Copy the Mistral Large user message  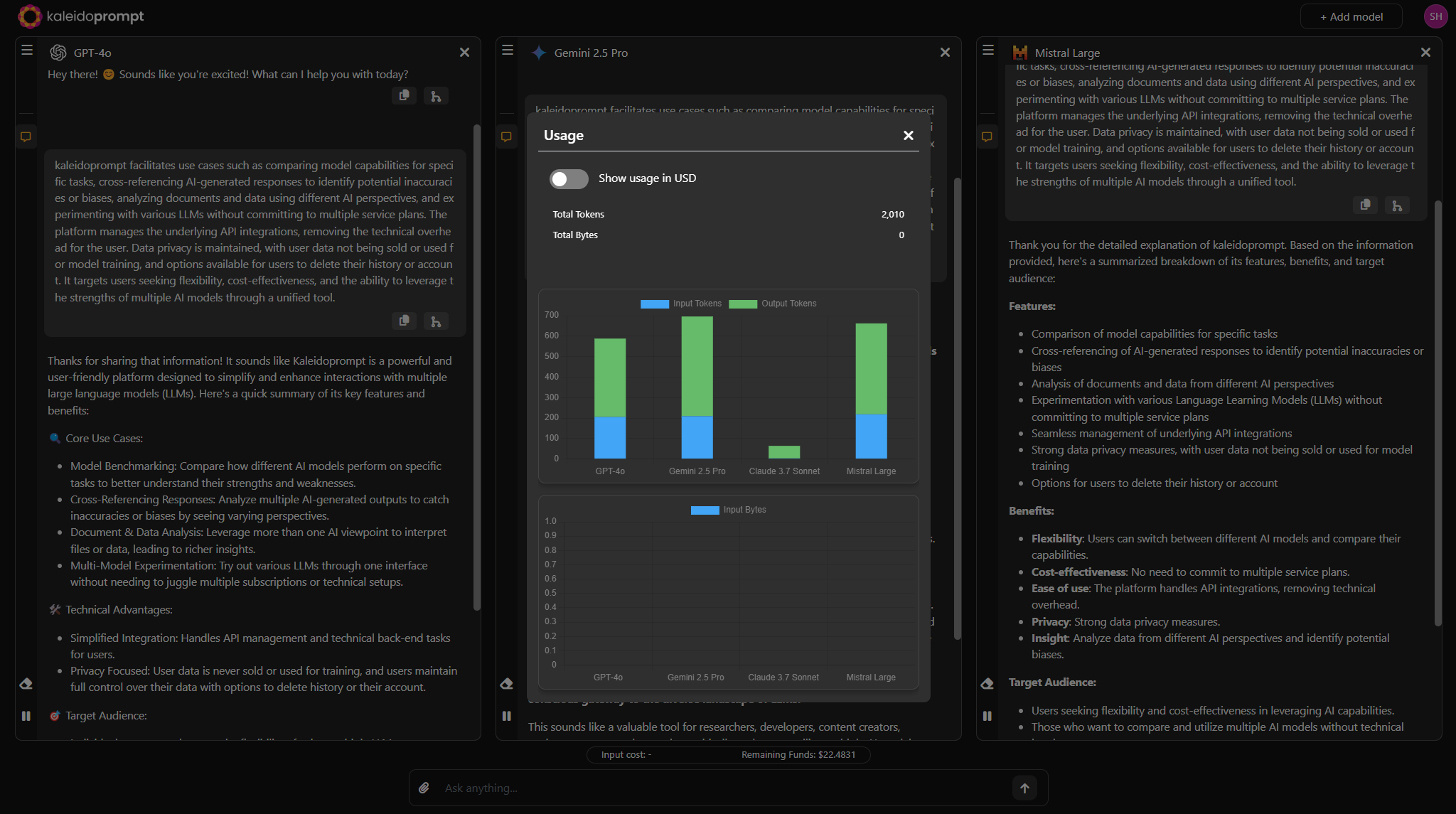[1365, 205]
